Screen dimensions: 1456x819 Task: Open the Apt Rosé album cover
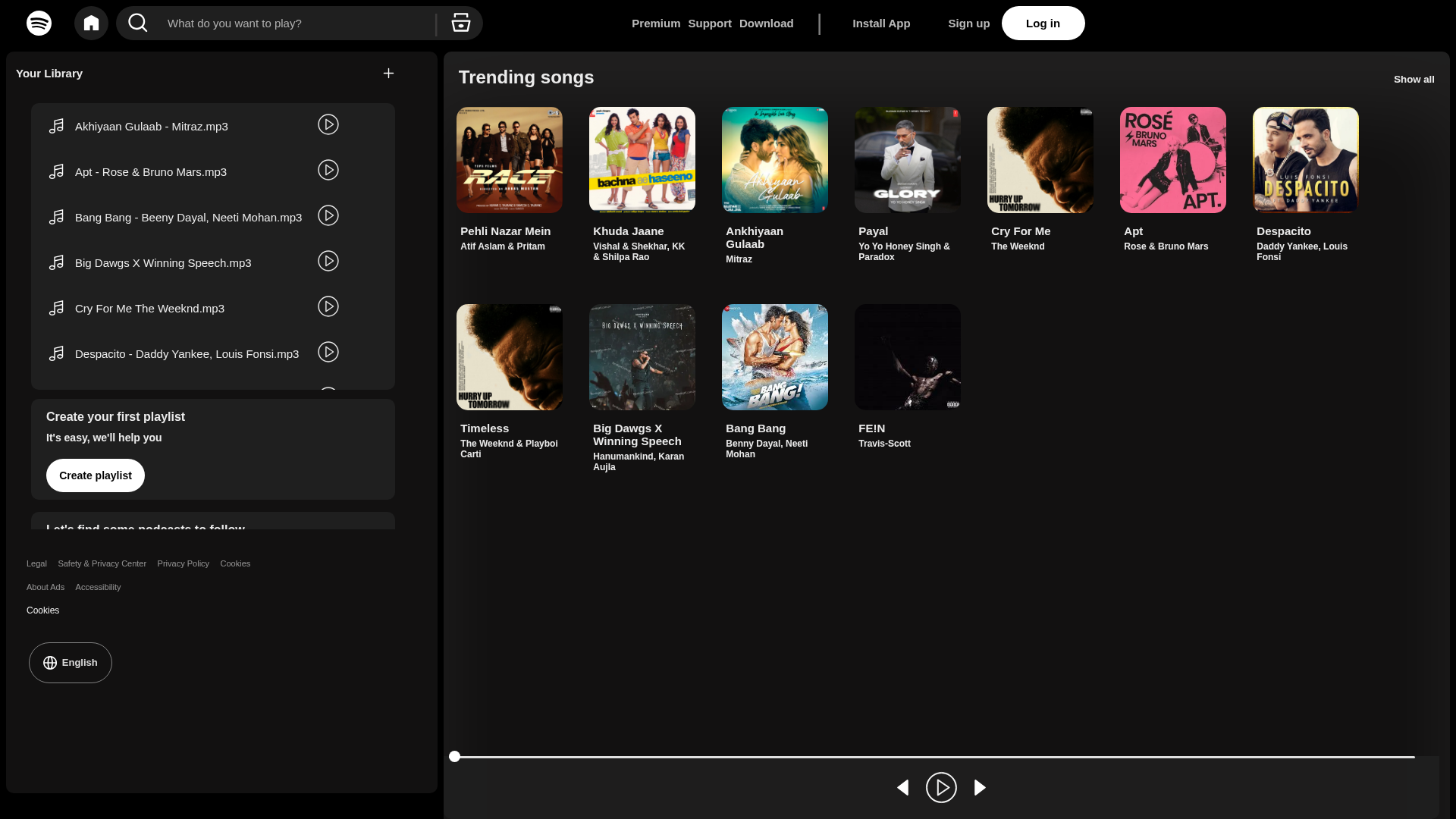click(x=1173, y=160)
